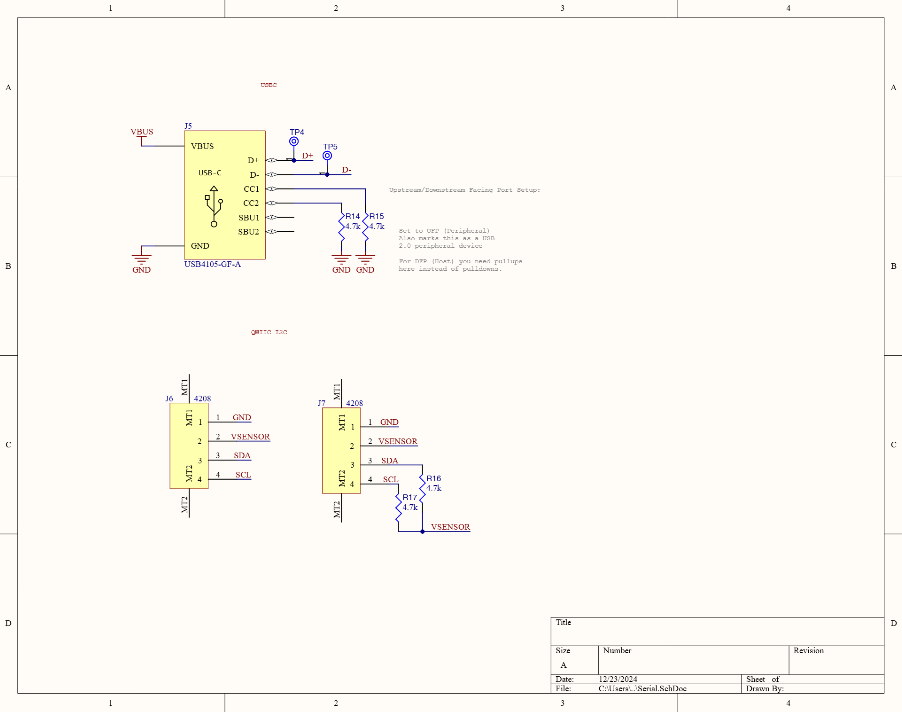
Task: Select test point TP4
Action: 293,143
